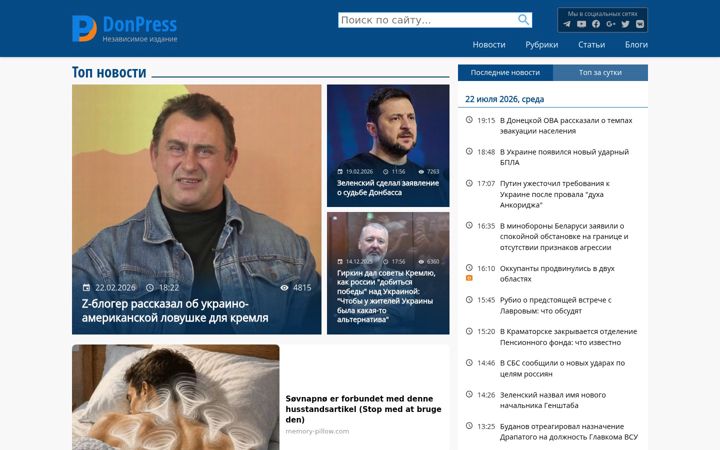Click the Мы в социальных сетях label

(602, 14)
